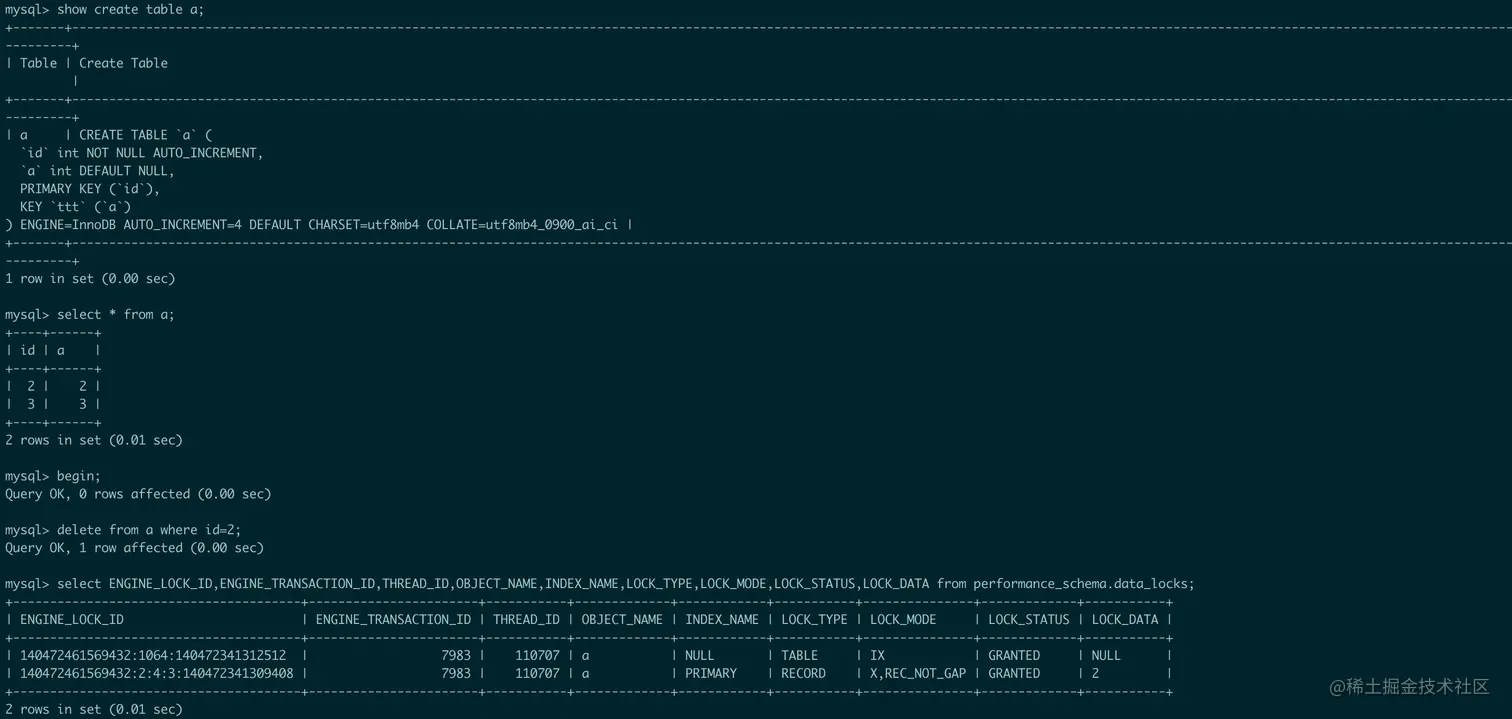The width and height of the screenshot is (1512, 719).
Task: Select the 'X,REC_NOT_GAP' lock mode cell
Action: coord(918,674)
